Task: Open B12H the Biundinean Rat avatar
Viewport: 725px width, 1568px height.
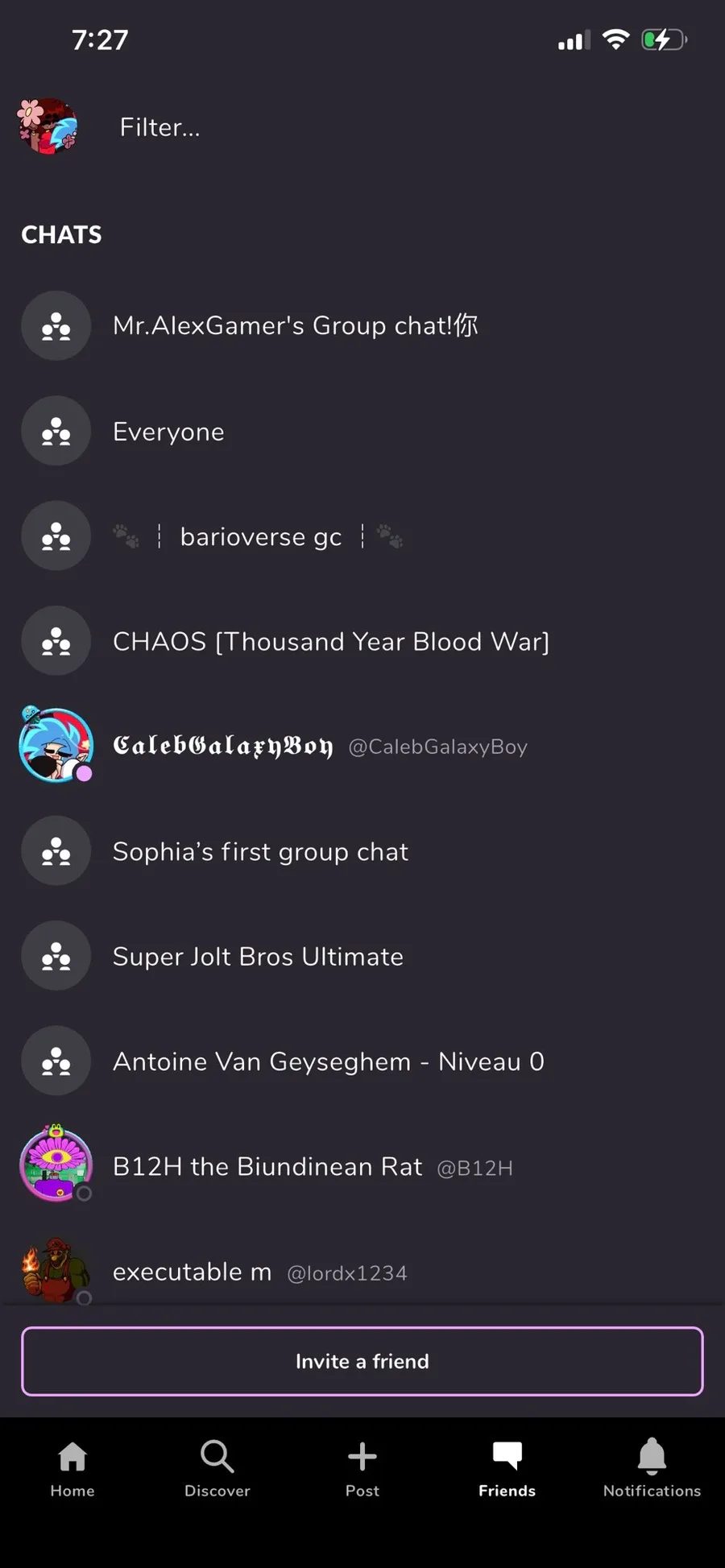Action: [x=56, y=1165]
